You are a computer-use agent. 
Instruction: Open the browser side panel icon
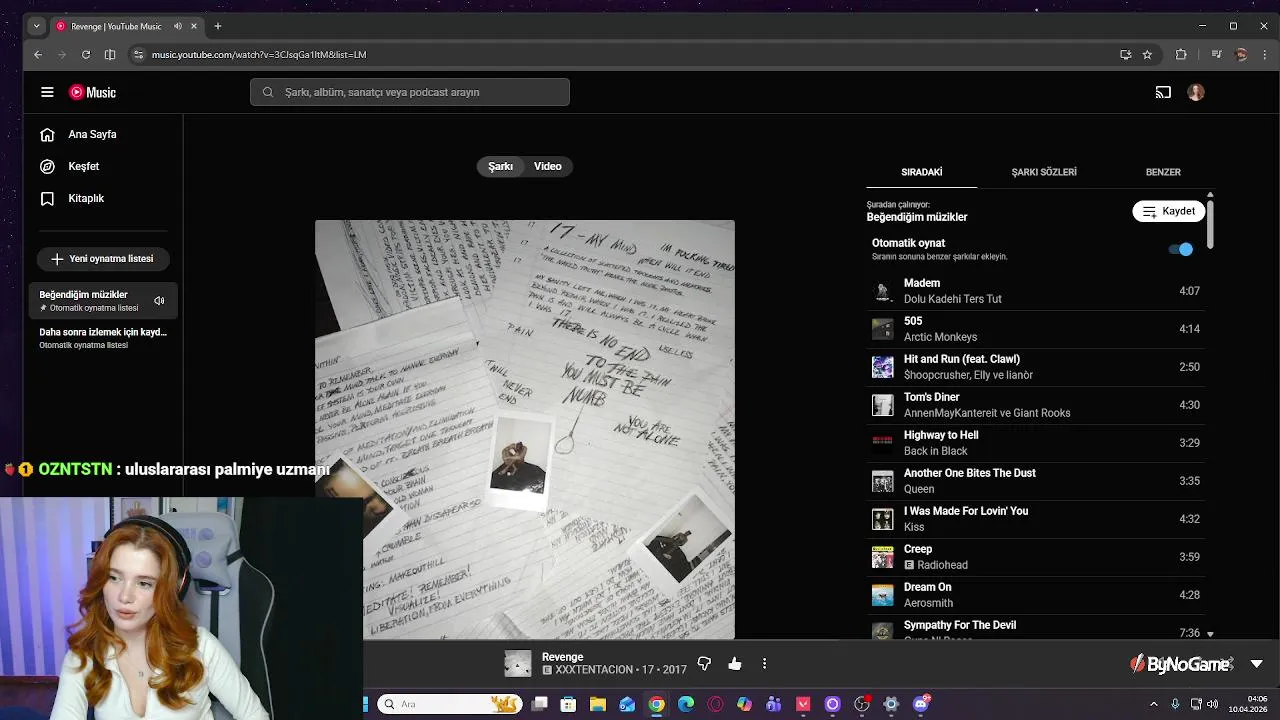(110, 54)
